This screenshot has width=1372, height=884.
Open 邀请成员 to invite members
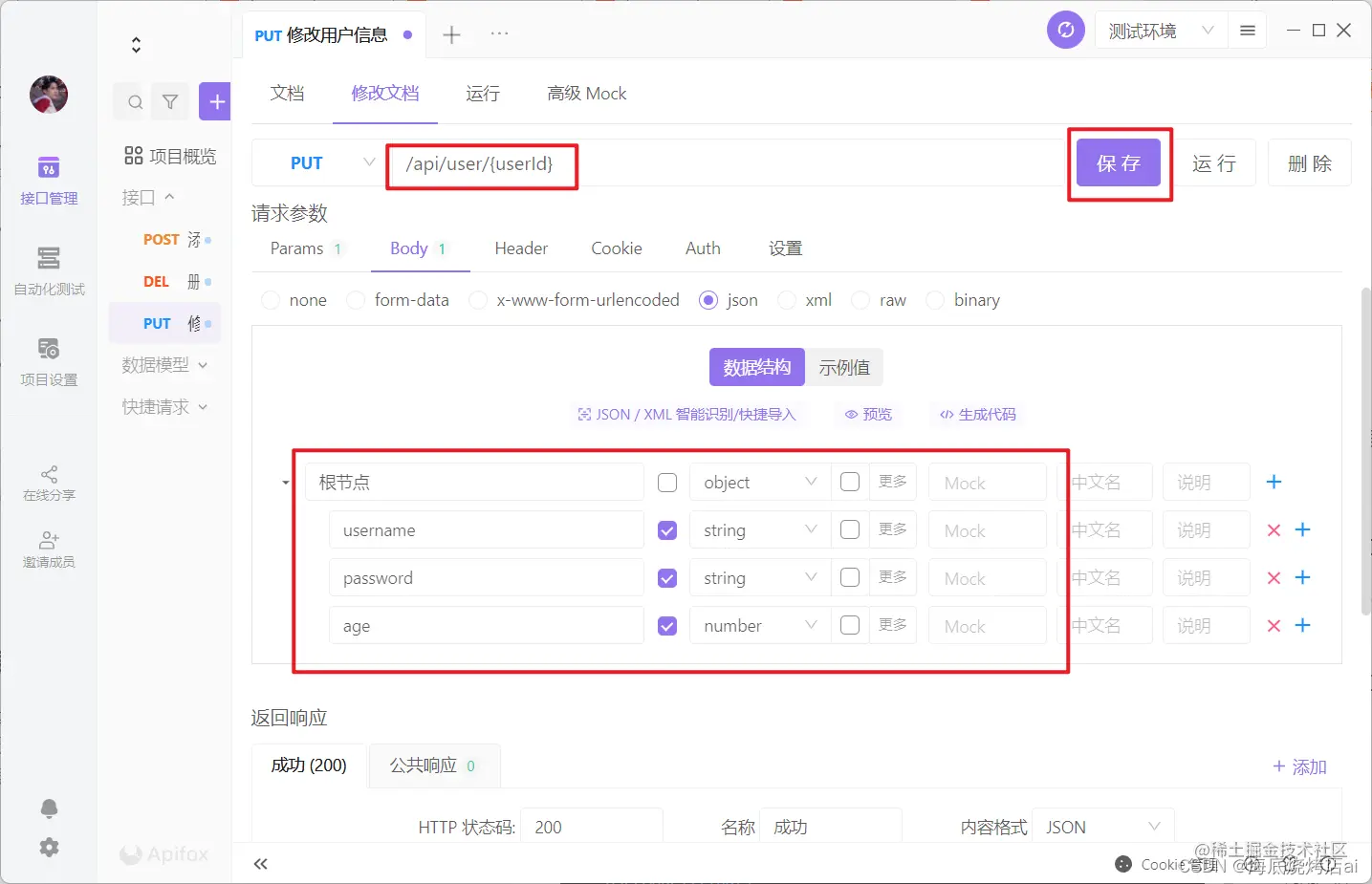pyautogui.click(x=49, y=548)
